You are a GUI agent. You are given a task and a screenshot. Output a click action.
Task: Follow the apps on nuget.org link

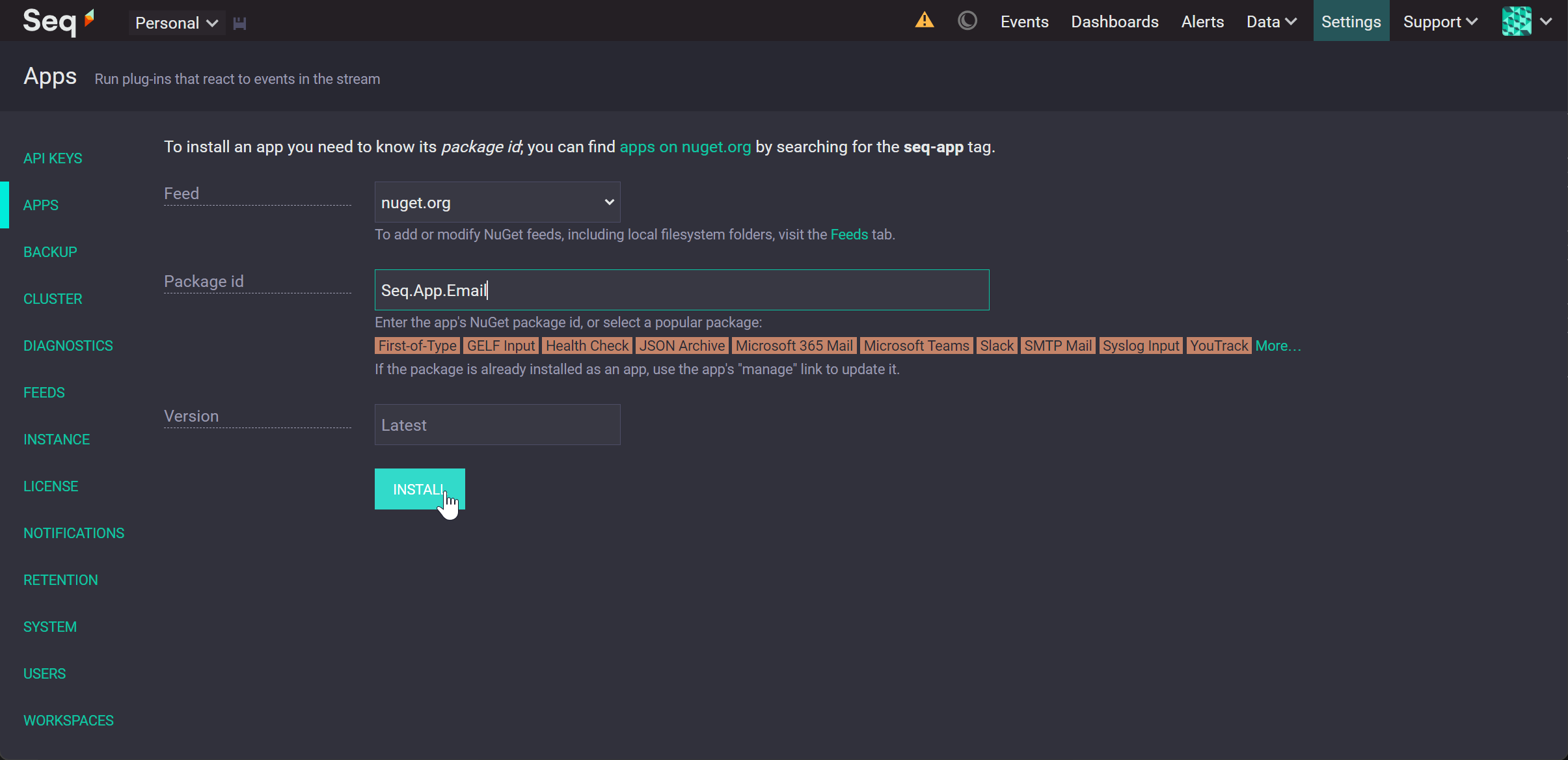[x=685, y=147]
